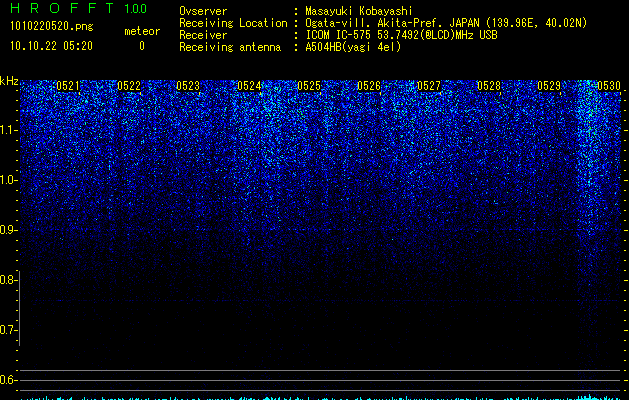Click the Receiving antenna label
Screen dimensions: 629x400
coord(230,47)
